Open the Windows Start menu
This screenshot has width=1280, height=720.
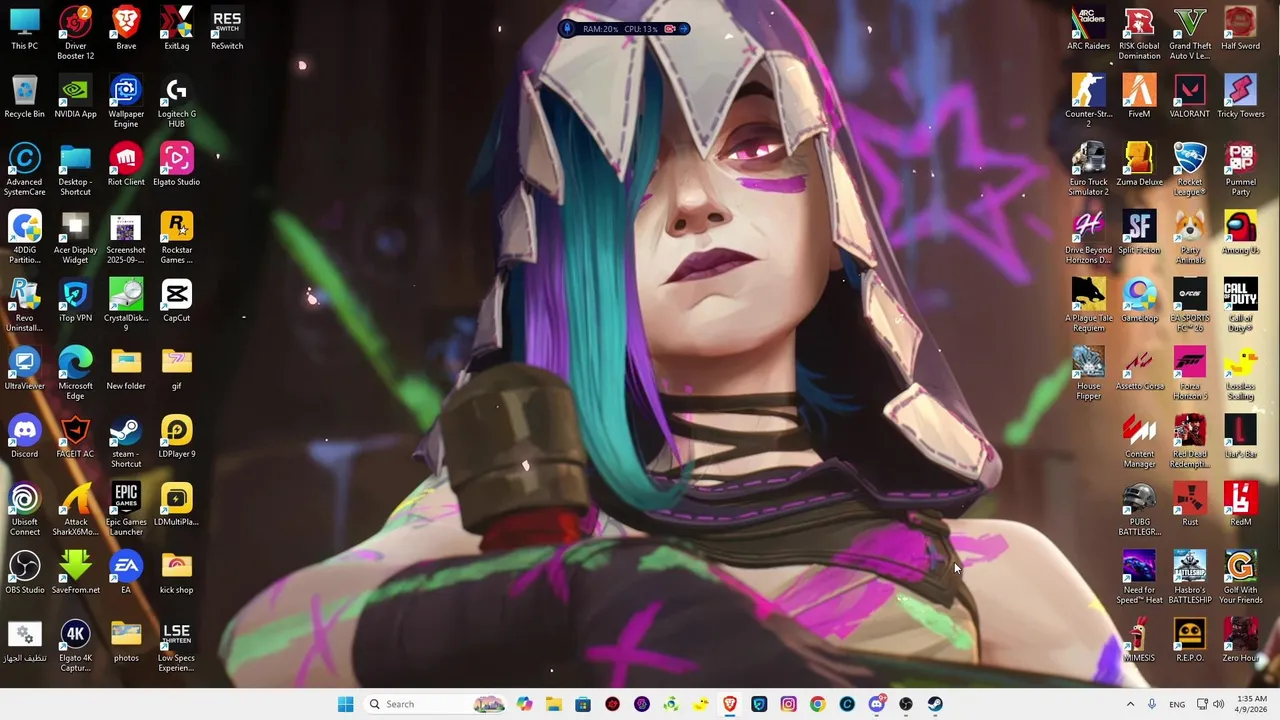click(346, 704)
